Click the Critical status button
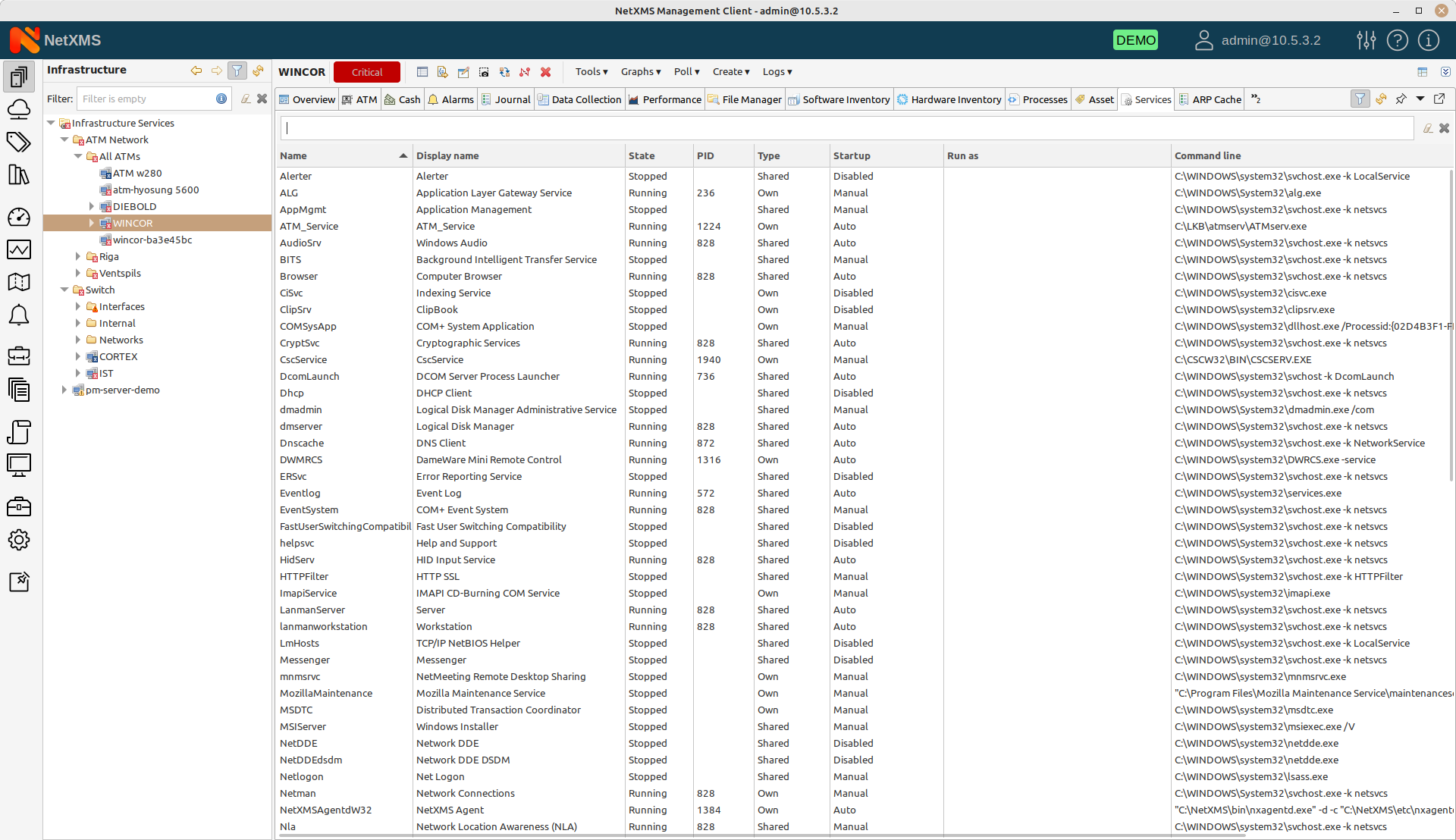1456x840 pixels. [x=368, y=72]
